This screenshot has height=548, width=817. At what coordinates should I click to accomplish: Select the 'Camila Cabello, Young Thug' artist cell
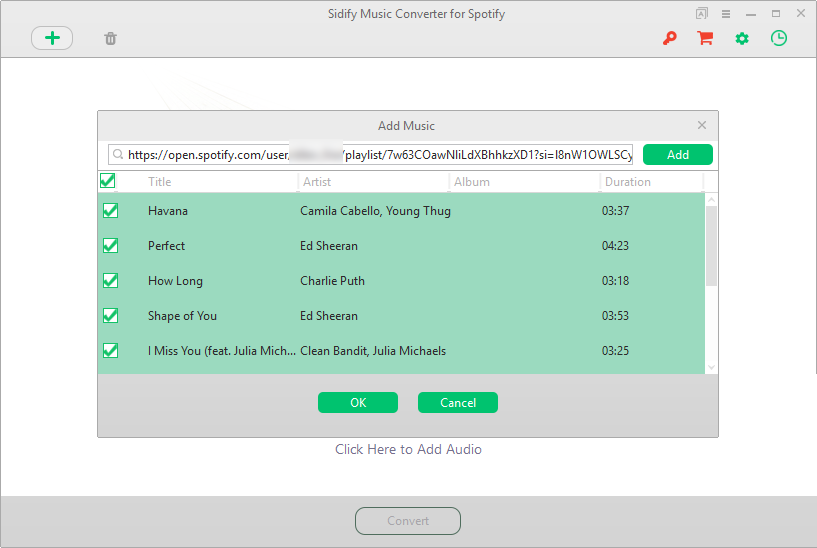pos(375,211)
